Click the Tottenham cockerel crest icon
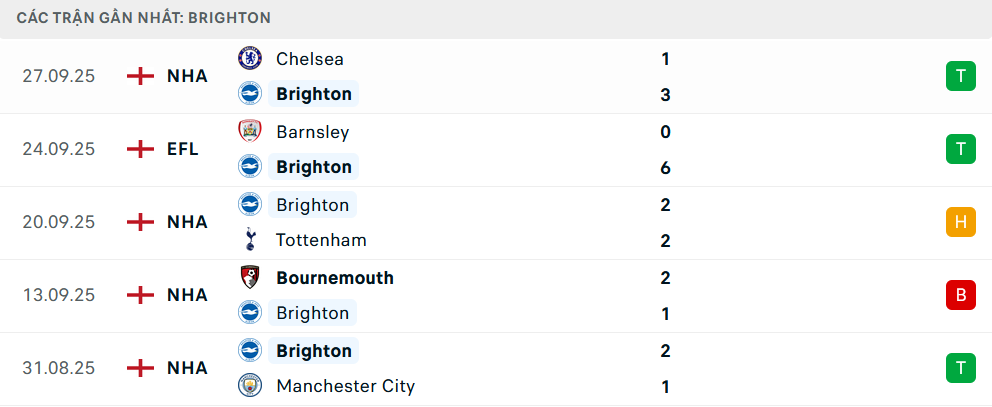Viewport: 992px width, 407px height. (249, 240)
